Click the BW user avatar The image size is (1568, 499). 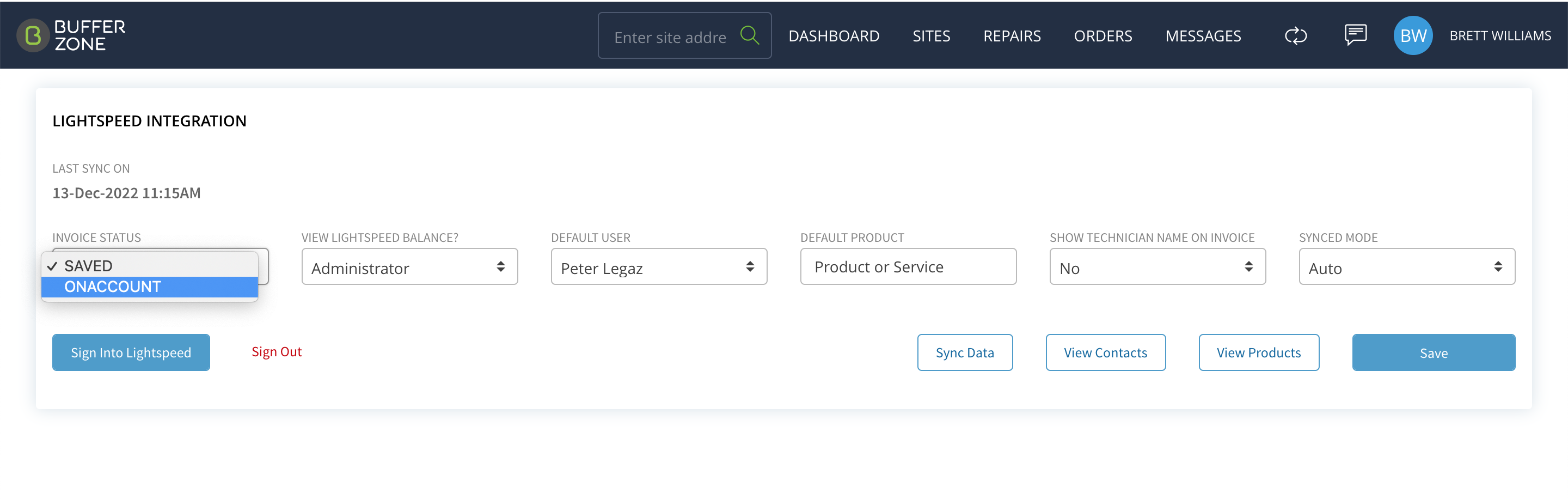(x=1413, y=35)
